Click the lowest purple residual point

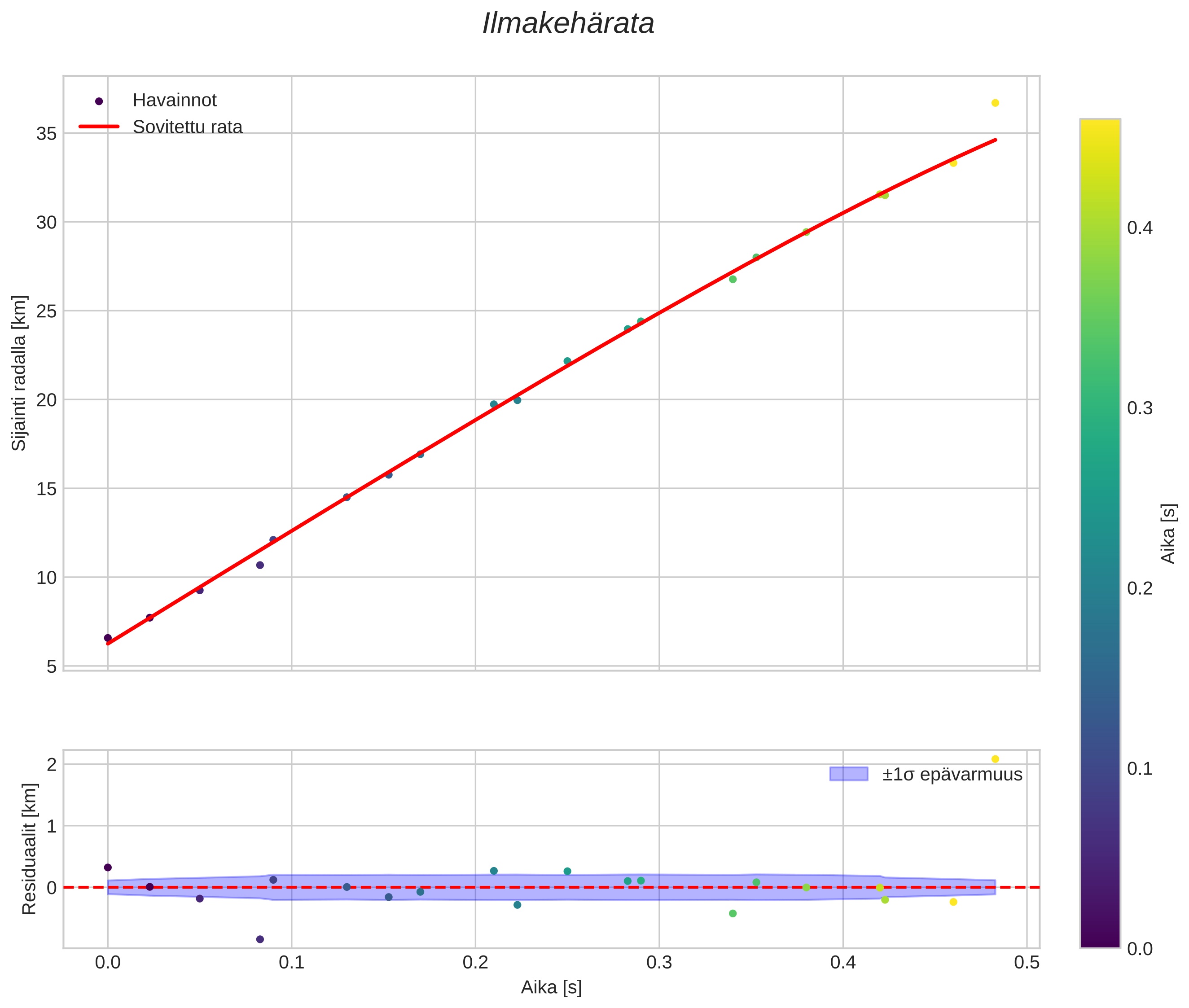tap(260, 939)
